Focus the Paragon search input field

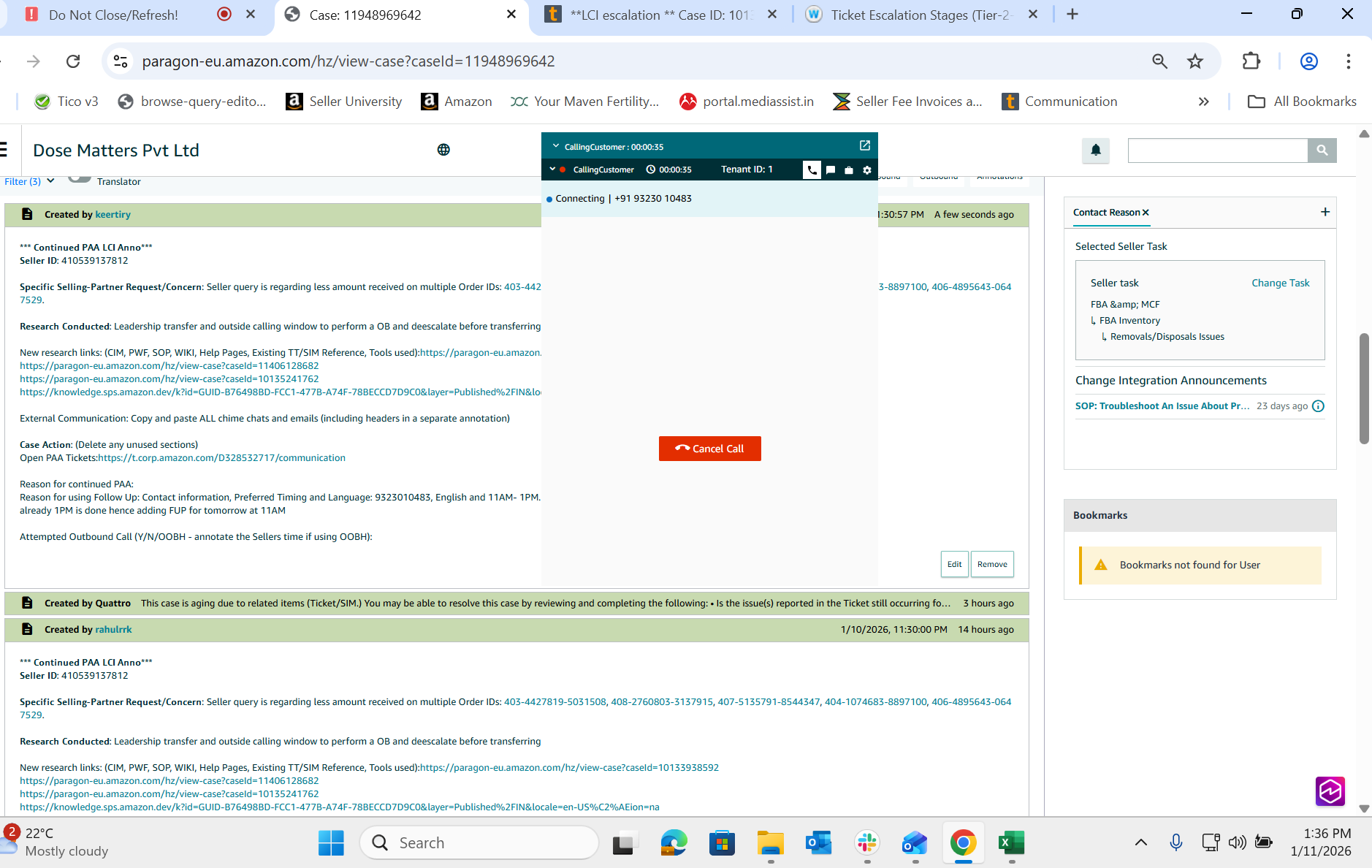click(x=1218, y=150)
